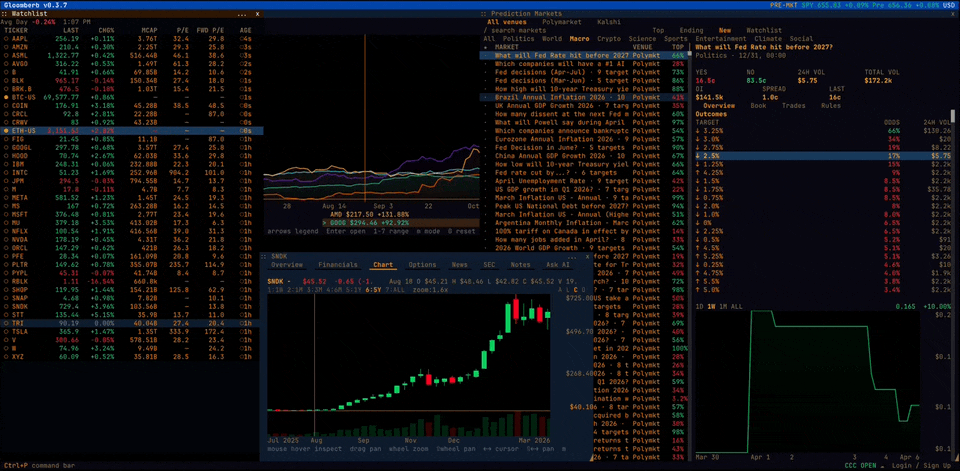Select the Eurozone Annual Inflation 2026 market

tap(583, 138)
